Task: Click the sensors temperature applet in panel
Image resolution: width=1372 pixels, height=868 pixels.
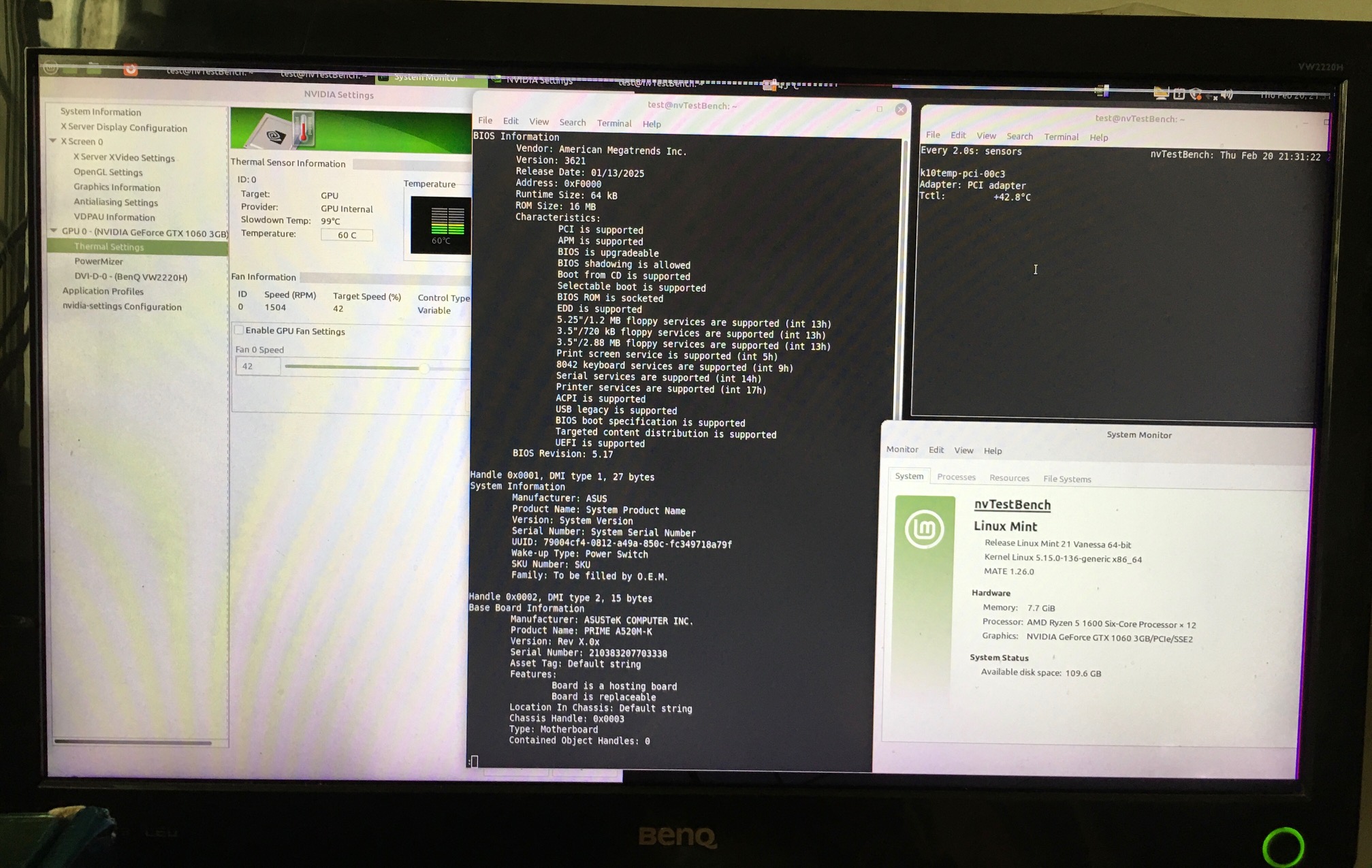Action: click(x=782, y=85)
